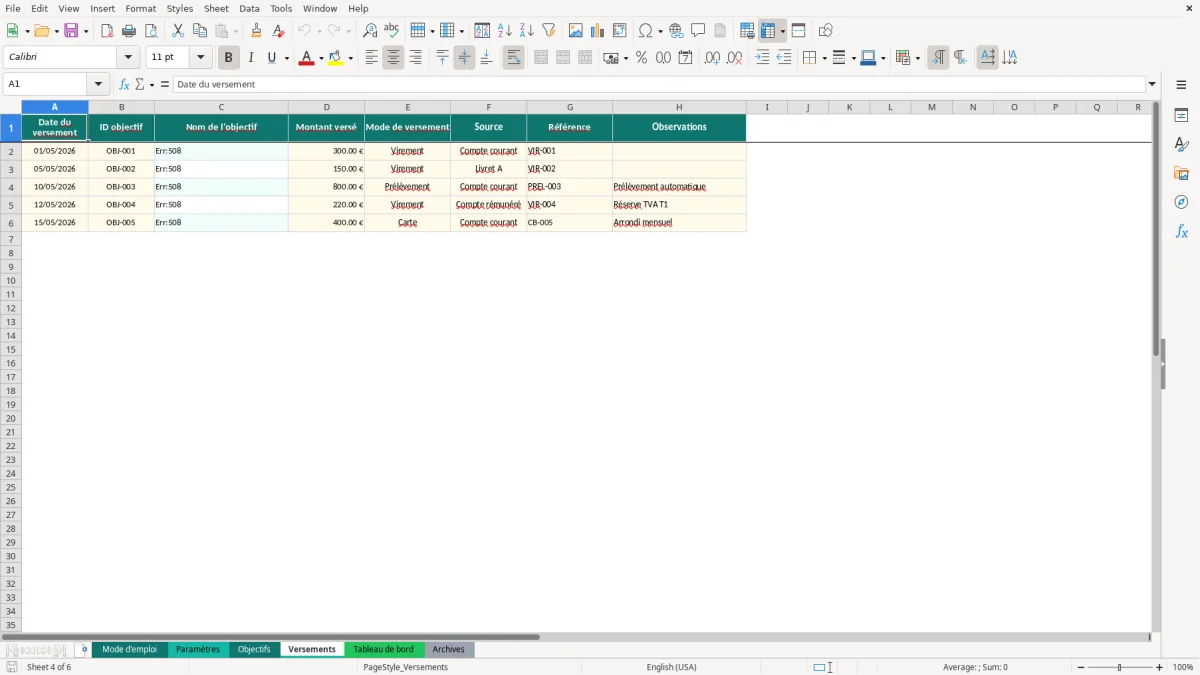1200x675 pixels.
Task: Apply the yellow background color swatch
Action: point(336,58)
